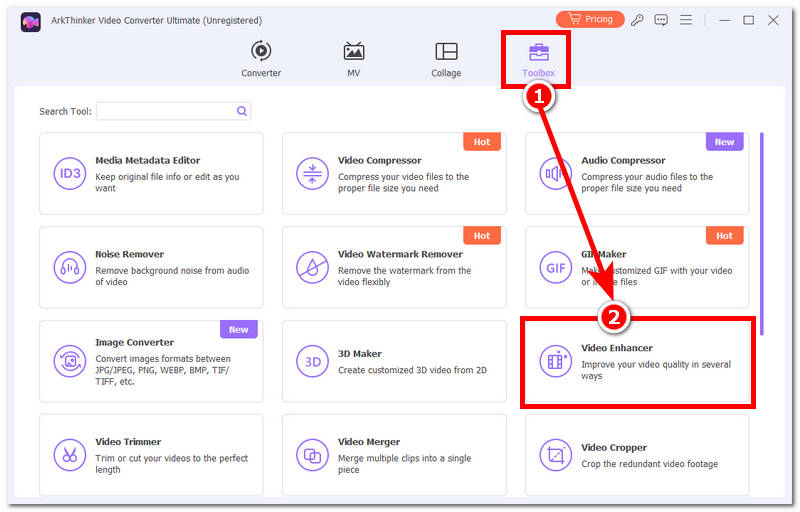
Task: Open the Image Converter title
Action: (x=135, y=342)
